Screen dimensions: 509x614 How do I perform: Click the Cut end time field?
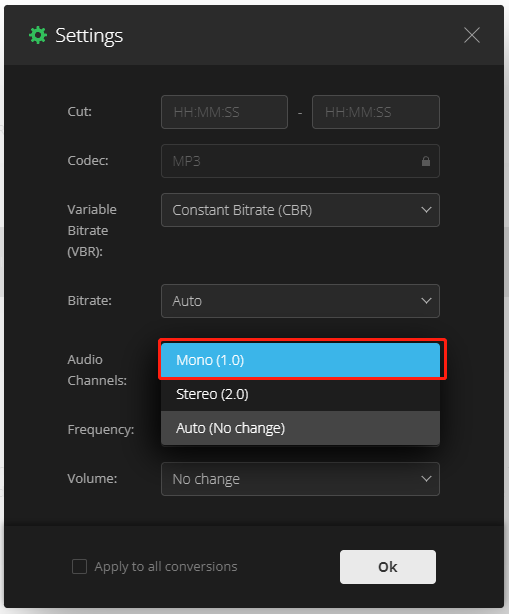375,112
